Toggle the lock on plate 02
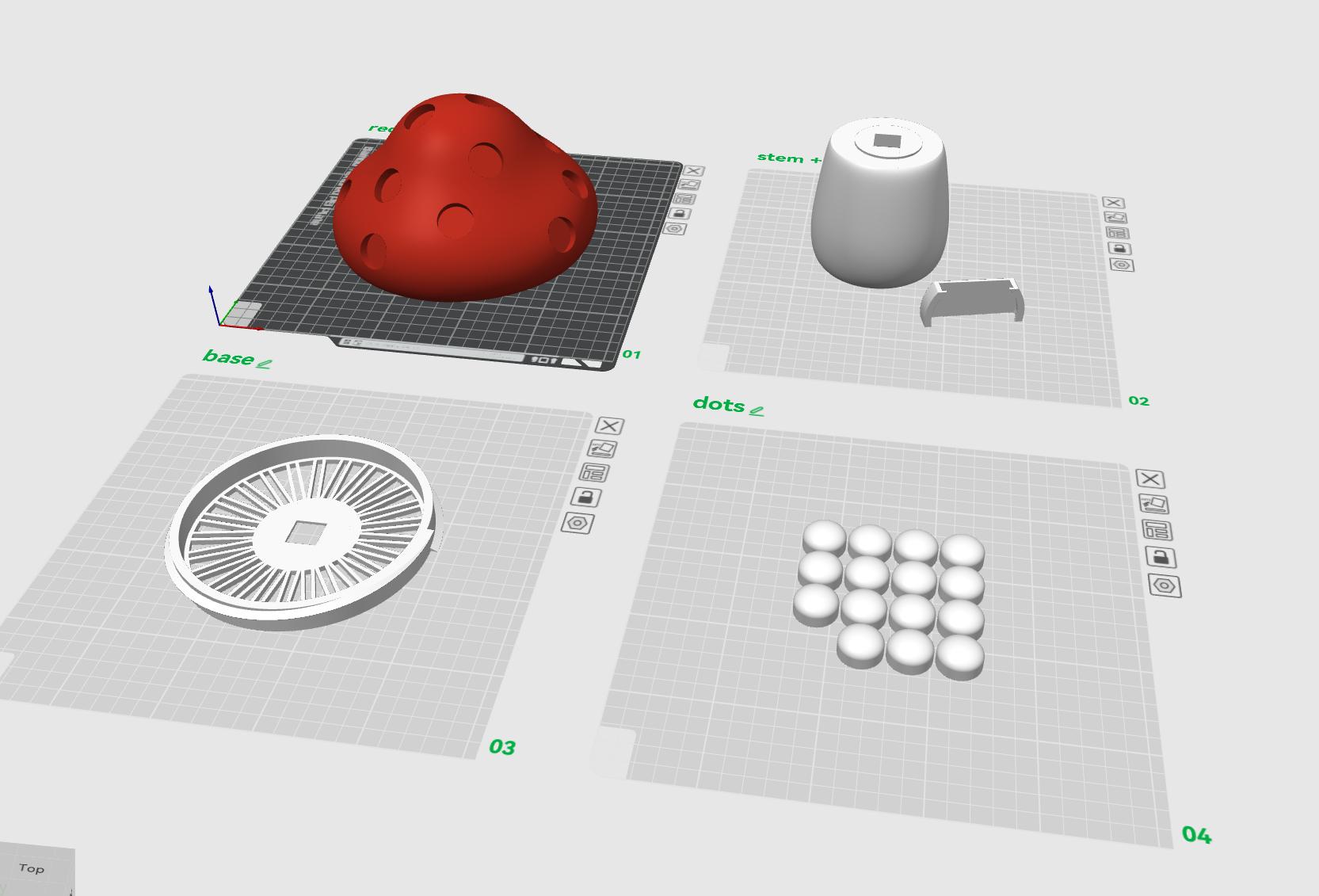This screenshot has height=896, width=1319. (1120, 249)
